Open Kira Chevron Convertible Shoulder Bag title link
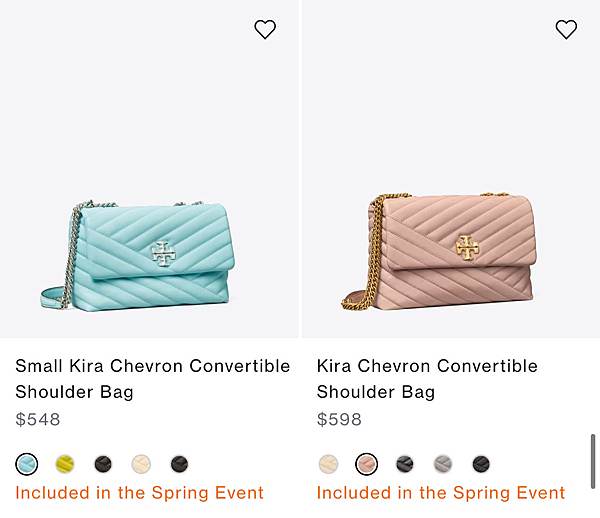The image size is (600, 518). (x=427, y=379)
